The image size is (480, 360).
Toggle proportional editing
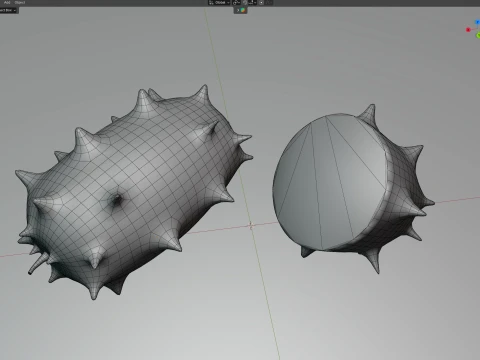262,2
